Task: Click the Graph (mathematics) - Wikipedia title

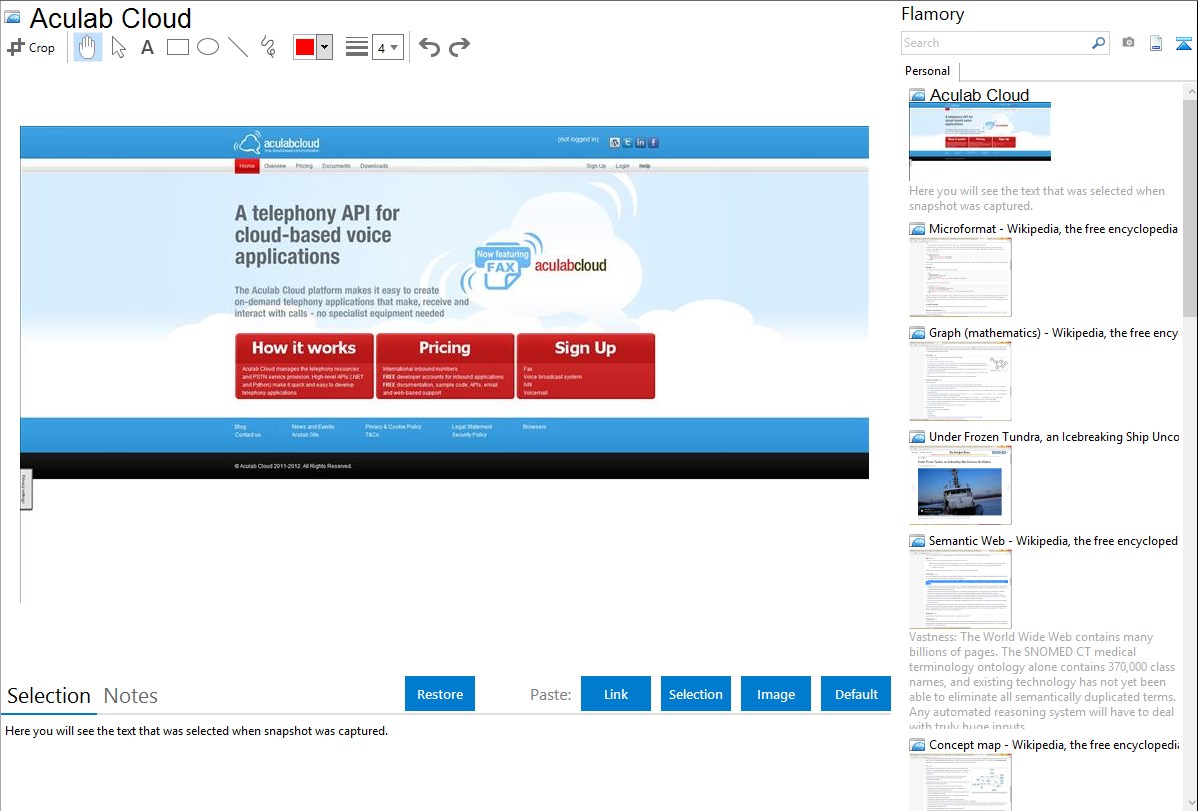Action: click(1053, 333)
